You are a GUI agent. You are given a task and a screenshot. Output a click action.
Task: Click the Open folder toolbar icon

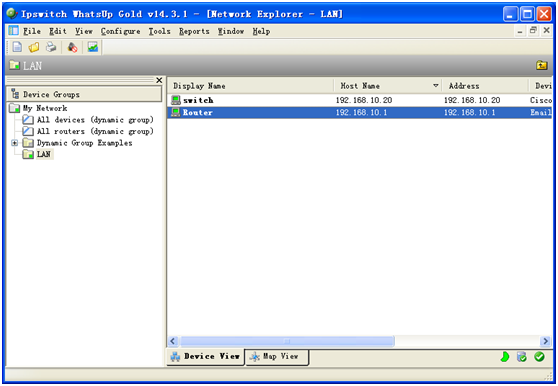[x=34, y=47]
